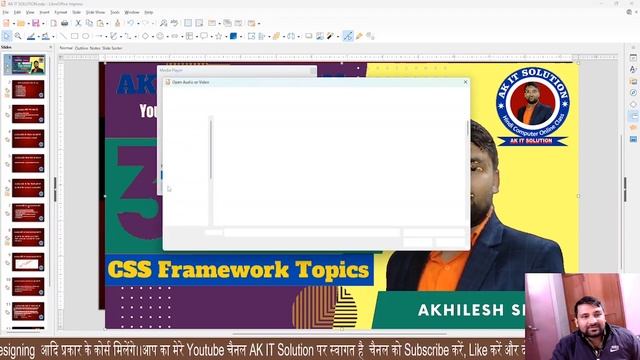Viewport: 640px width, 360px height.
Task: Apply the Fill Color bucket swatch
Action: click(46, 36)
